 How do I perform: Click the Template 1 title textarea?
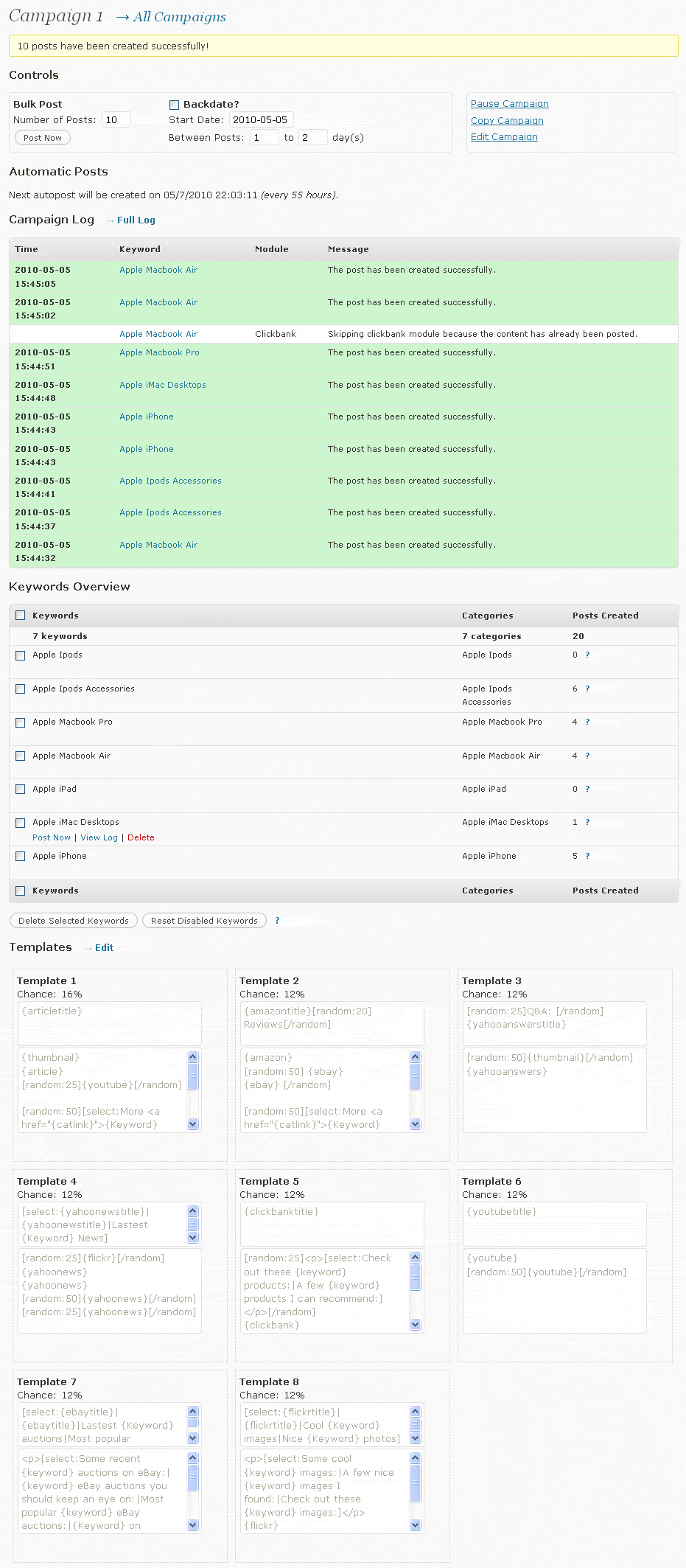[x=110, y=1023]
